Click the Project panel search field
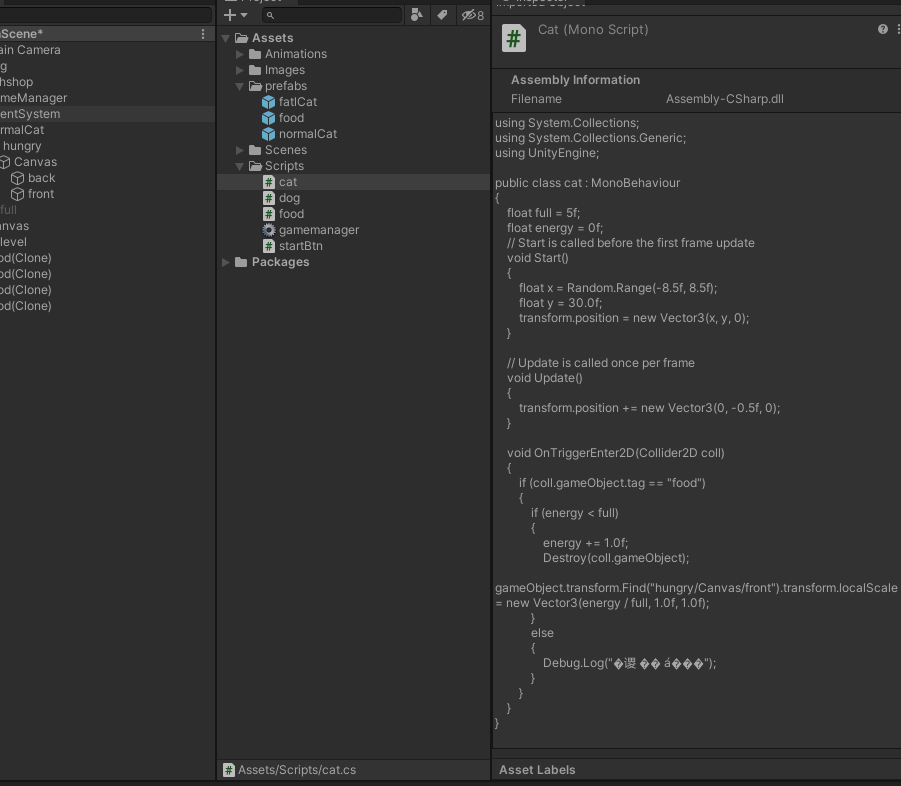This screenshot has height=786, width=901. coord(332,15)
